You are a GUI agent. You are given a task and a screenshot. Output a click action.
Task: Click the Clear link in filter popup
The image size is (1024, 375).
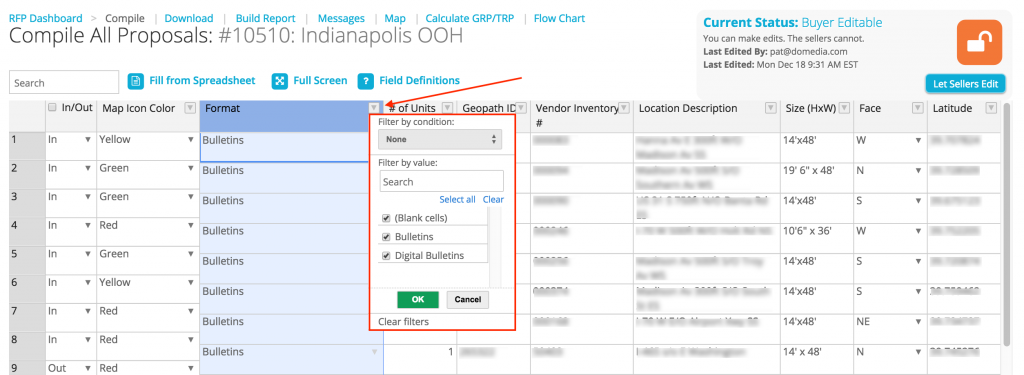click(493, 199)
